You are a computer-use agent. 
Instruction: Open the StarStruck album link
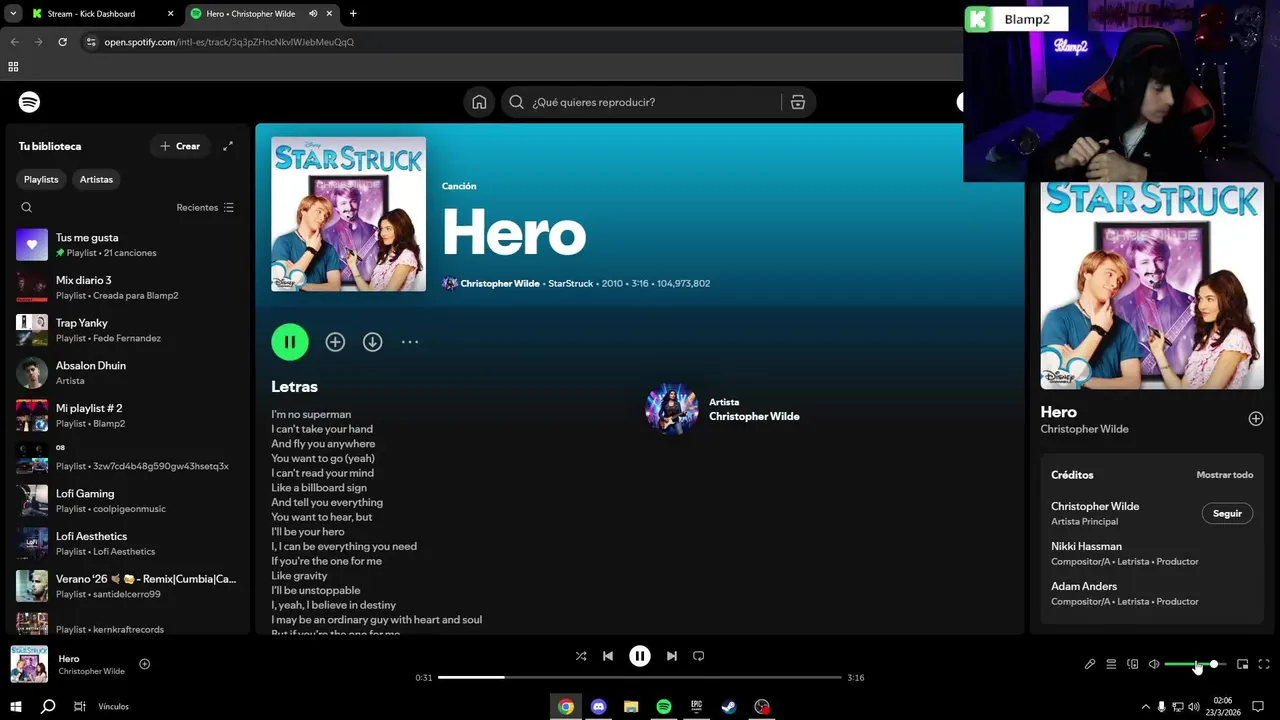pyautogui.click(x=571, y=283)
